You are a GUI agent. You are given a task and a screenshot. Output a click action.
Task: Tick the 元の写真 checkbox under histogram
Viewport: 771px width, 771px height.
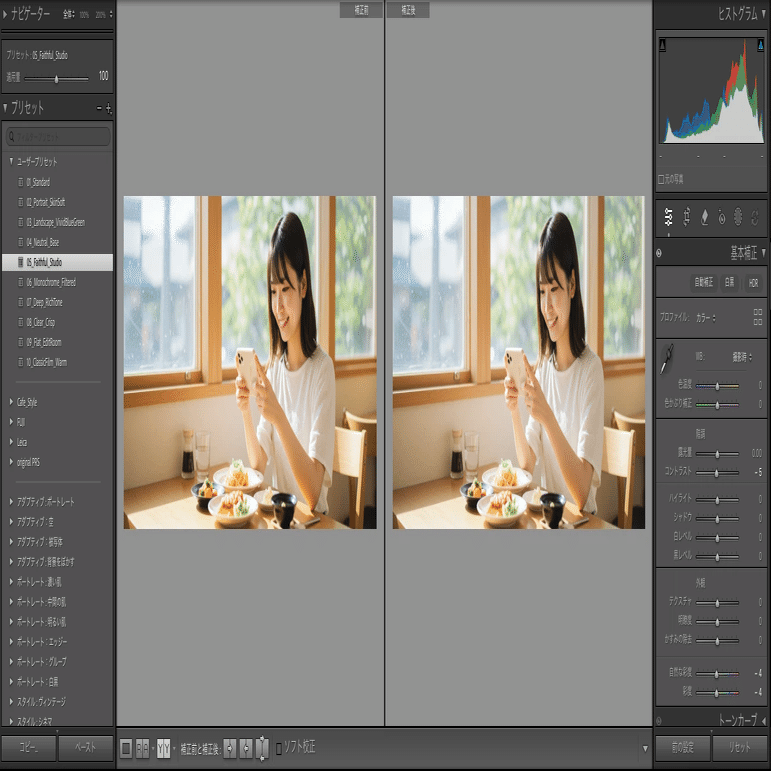(661, 179)
